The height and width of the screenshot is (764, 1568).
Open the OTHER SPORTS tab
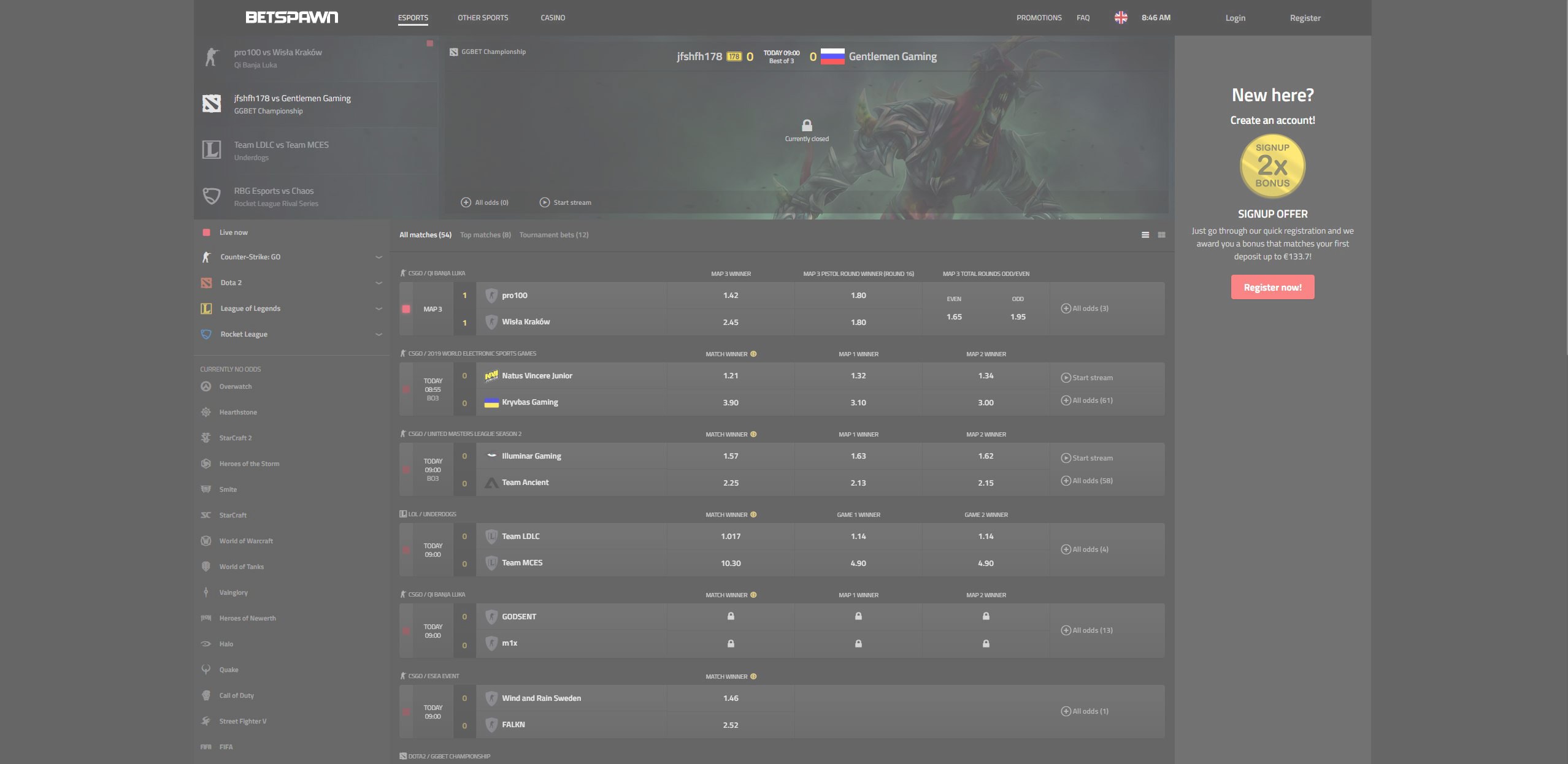point(483,18)
